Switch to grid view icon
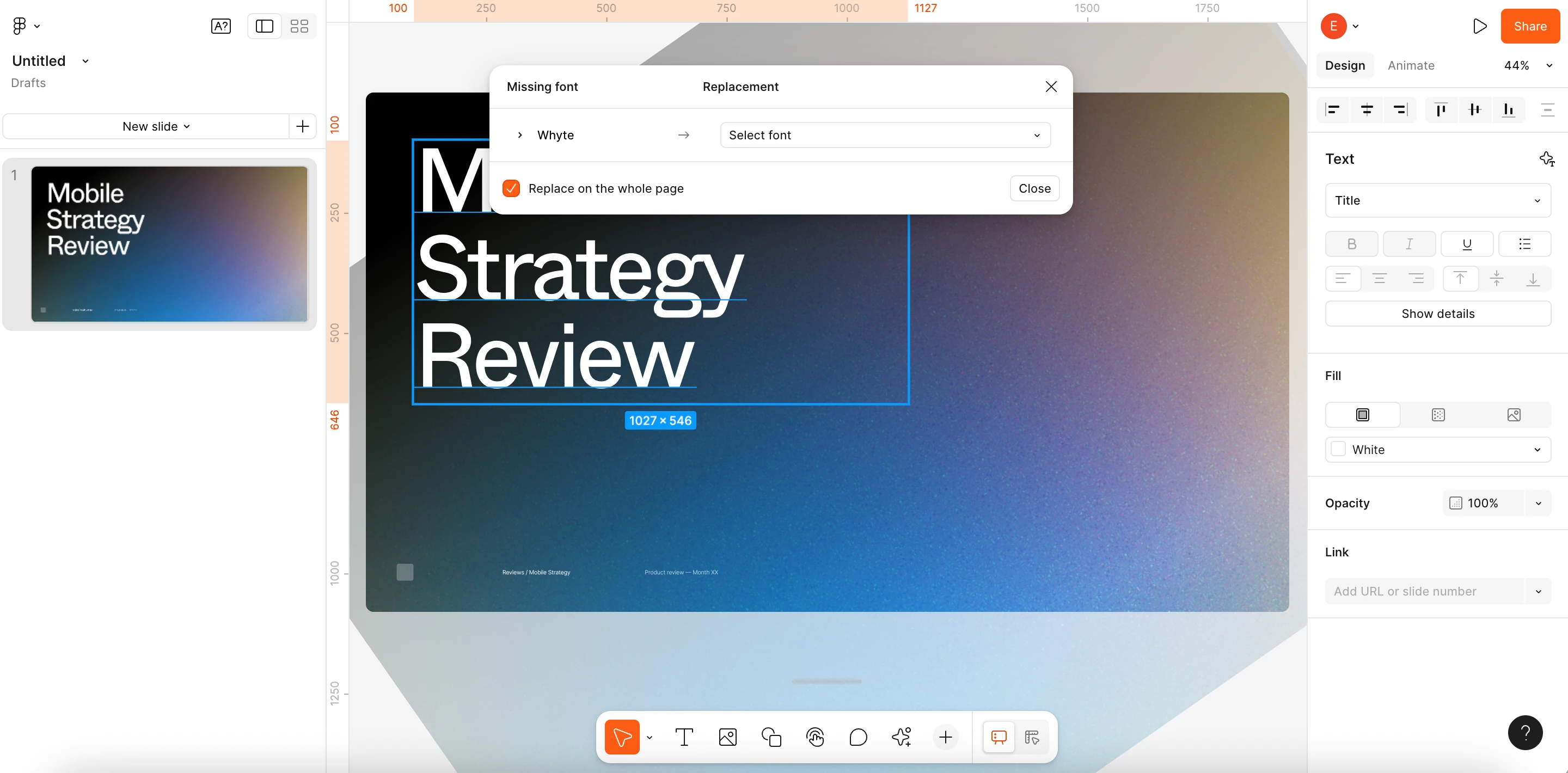1568x773 pixels. point(299,26)
